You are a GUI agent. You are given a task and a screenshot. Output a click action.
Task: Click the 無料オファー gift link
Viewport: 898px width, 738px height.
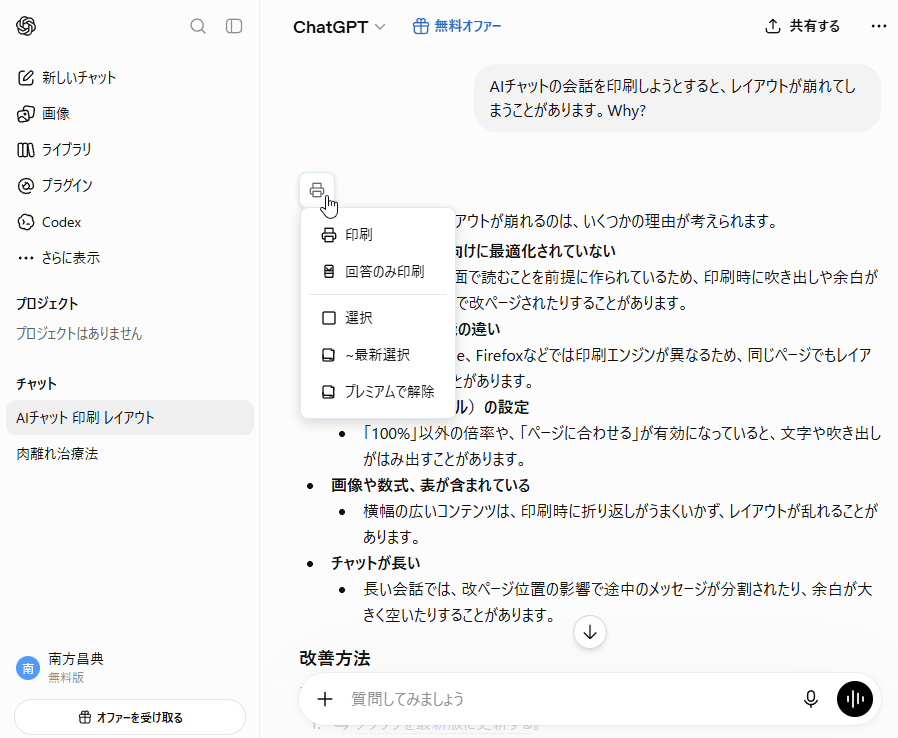click(x=457, y=26)
